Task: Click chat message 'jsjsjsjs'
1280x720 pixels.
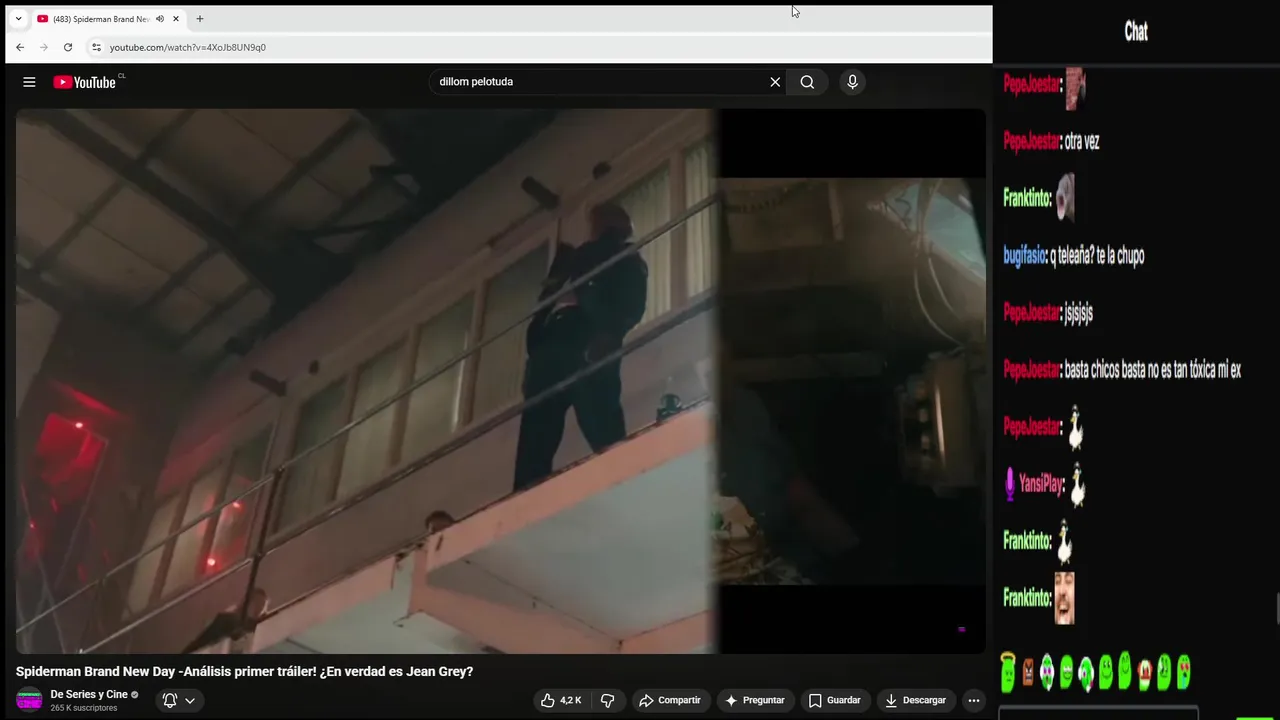Action: pyautogui.click(x=1079, y=313)
